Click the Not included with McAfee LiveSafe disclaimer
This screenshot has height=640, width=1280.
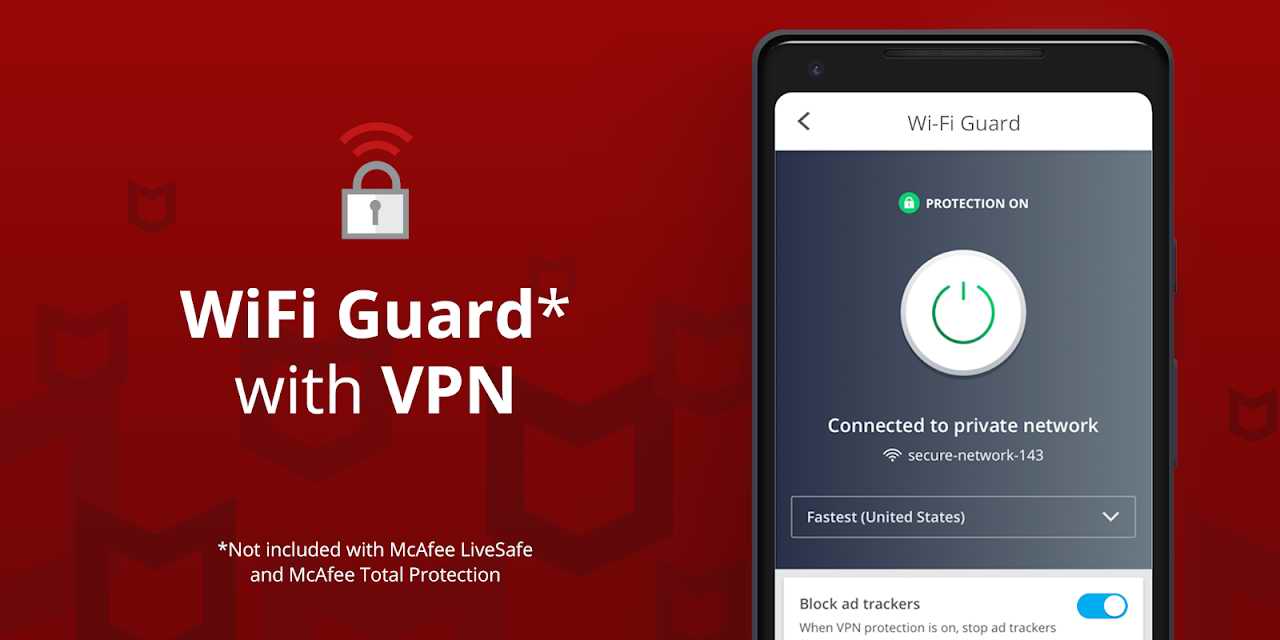coord(375,562)
